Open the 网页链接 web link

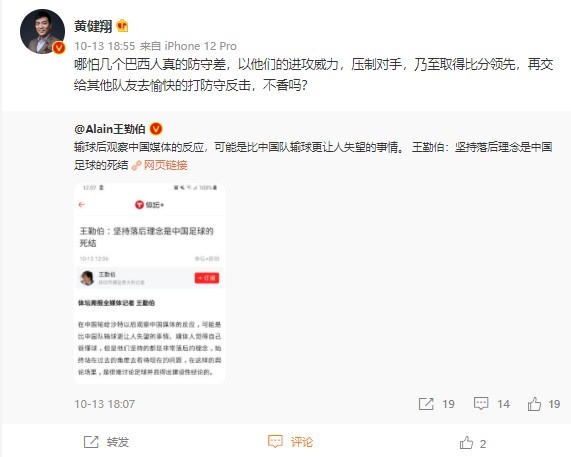(x=166, y=165)
